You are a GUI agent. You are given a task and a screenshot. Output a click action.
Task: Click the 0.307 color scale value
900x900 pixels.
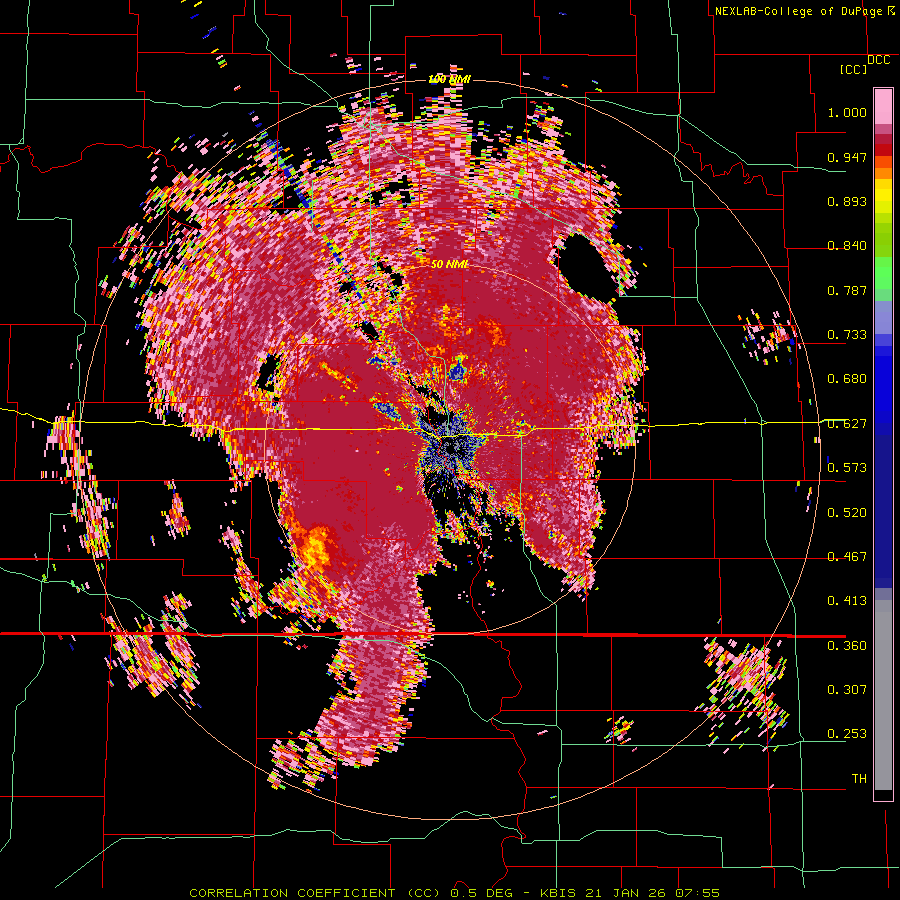point(847,690)
